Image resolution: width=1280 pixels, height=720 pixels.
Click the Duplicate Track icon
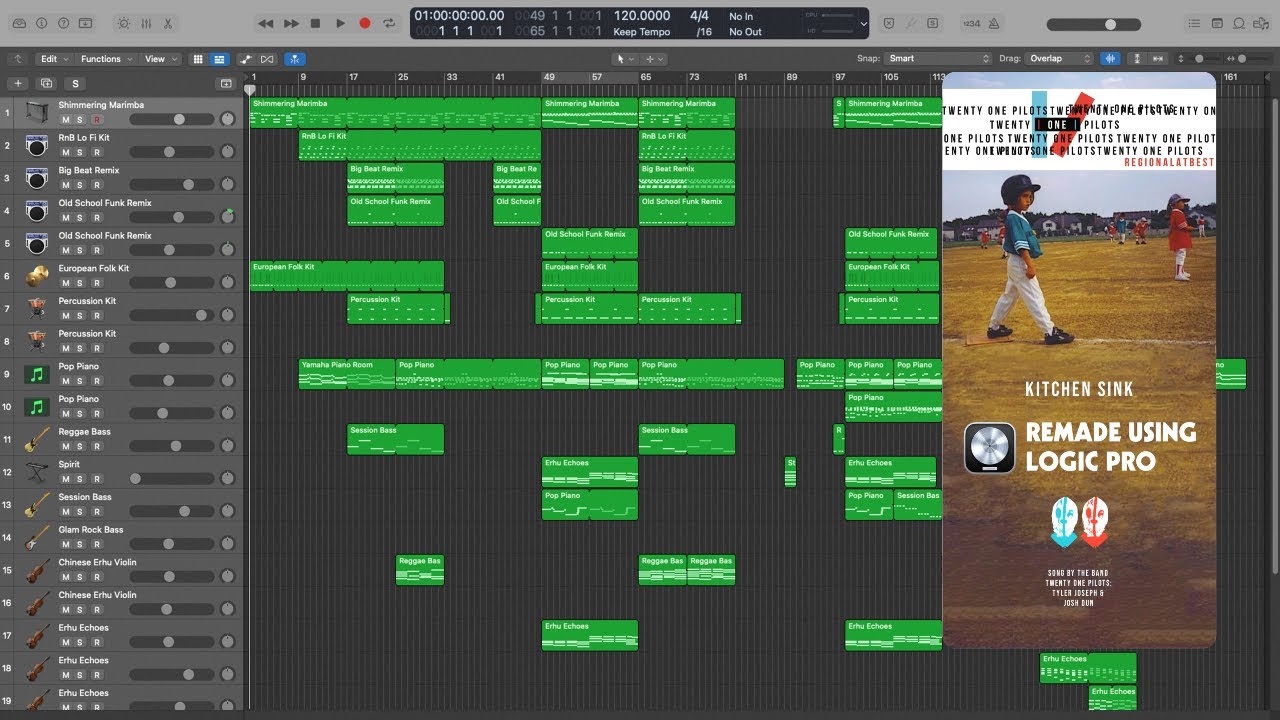46,84
